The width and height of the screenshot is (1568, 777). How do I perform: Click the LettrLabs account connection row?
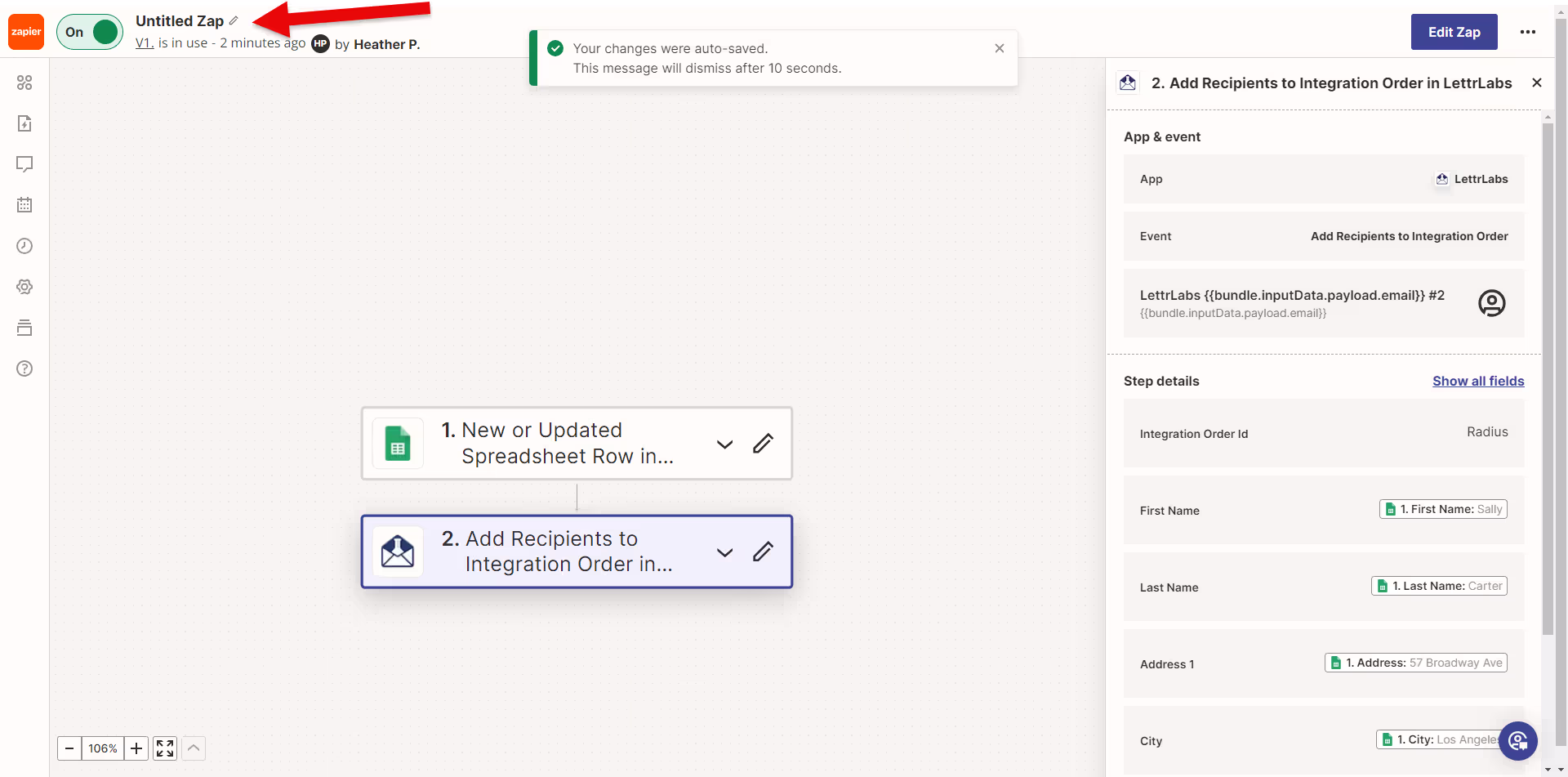pos(1324,303)
